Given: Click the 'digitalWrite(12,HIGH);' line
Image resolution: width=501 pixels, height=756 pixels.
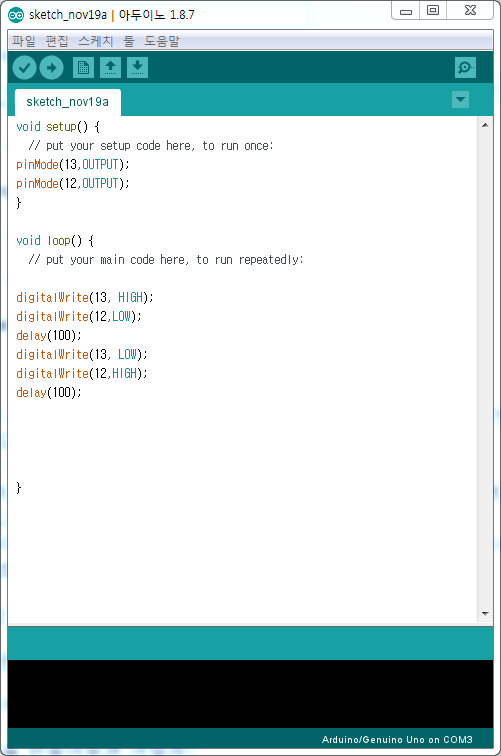Looking at the screenshot, I should click(82, 373).
